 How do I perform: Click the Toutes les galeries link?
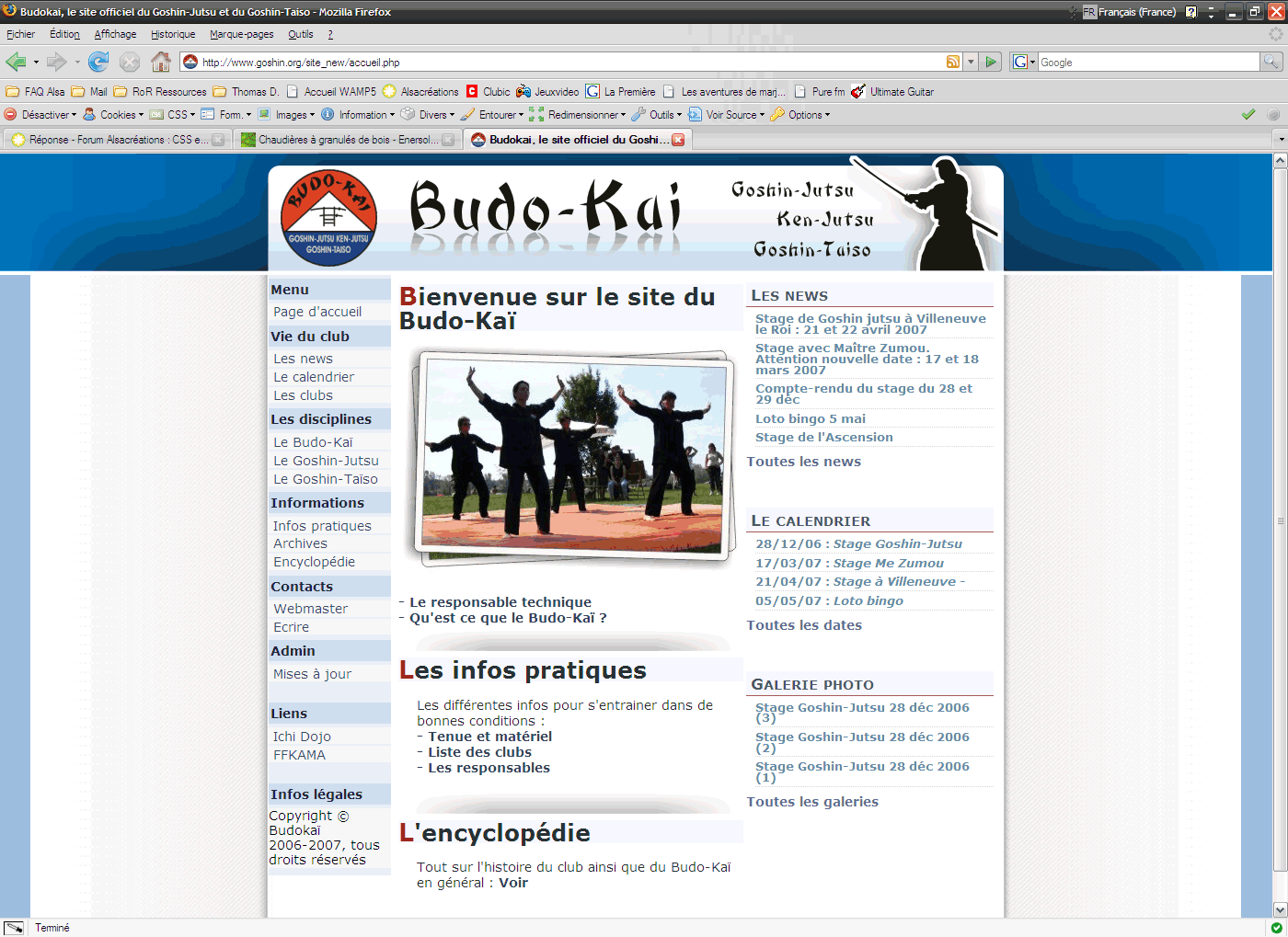[x=812, y=802]
